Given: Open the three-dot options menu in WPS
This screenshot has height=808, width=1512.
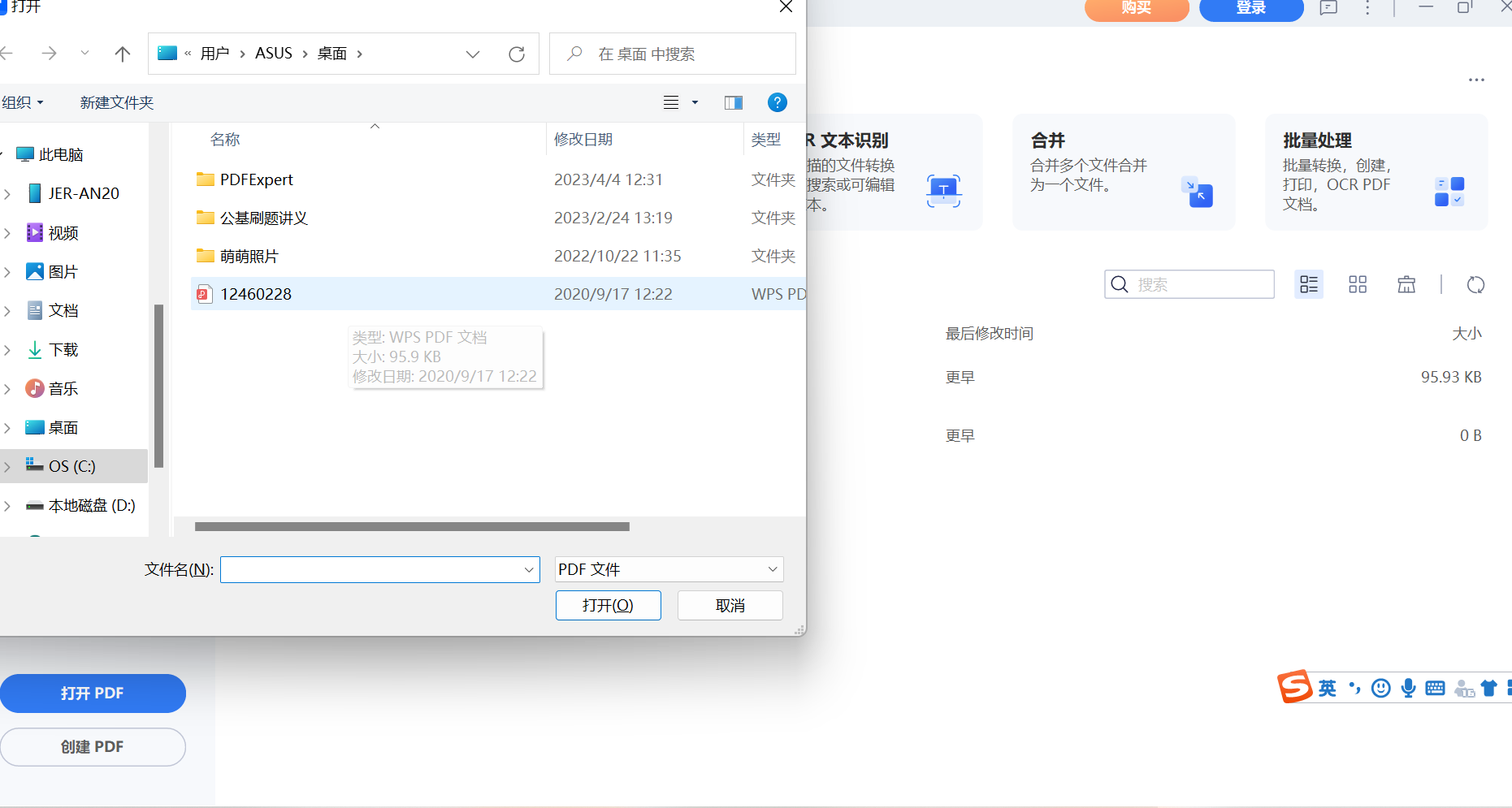Looking at the screenshot, I should tap(1477, 80).
